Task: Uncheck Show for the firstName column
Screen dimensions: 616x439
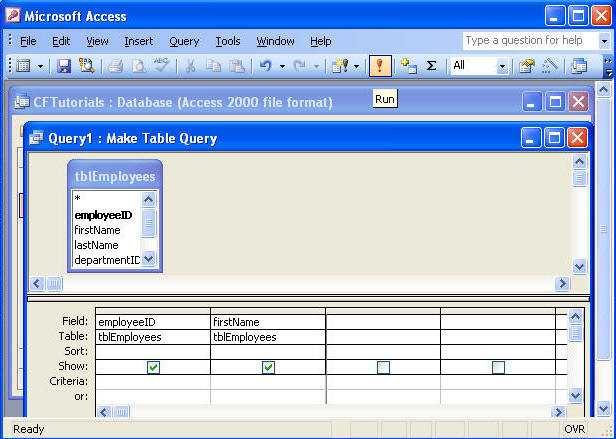Action: pyautogui.click(x=268, y=367)
